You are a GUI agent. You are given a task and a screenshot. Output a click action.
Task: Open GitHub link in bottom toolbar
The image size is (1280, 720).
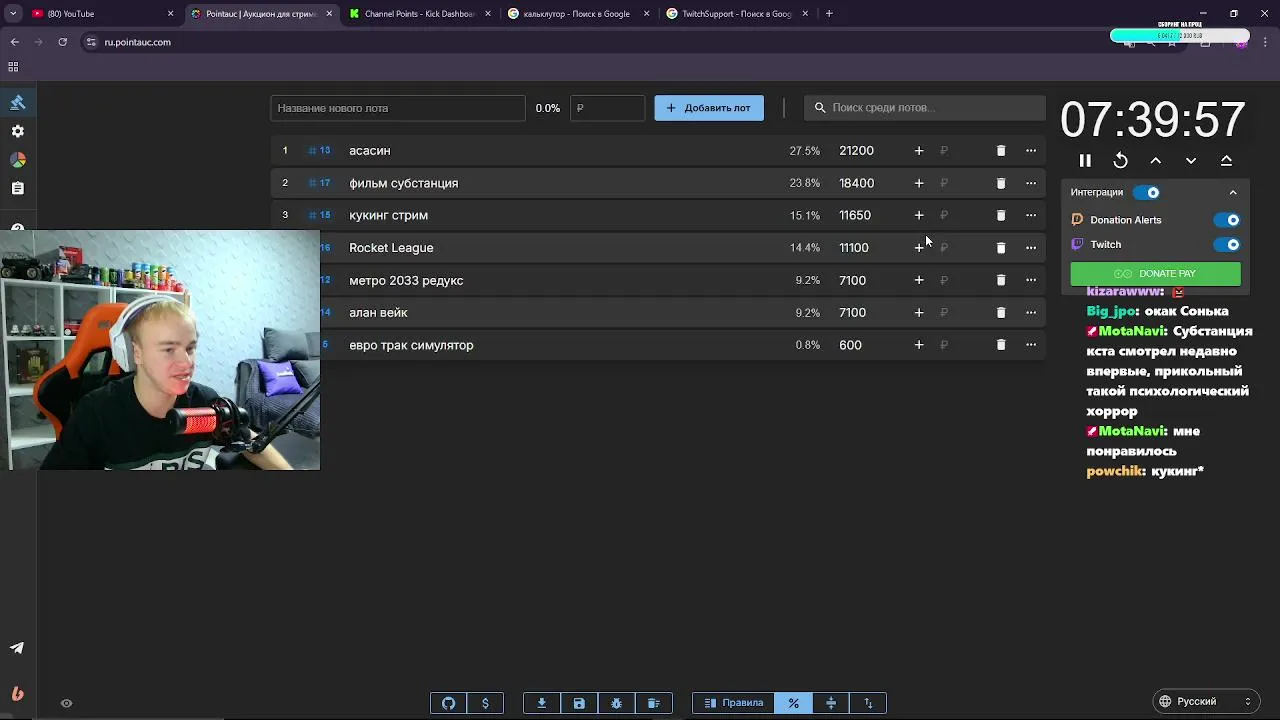(449, 703)
